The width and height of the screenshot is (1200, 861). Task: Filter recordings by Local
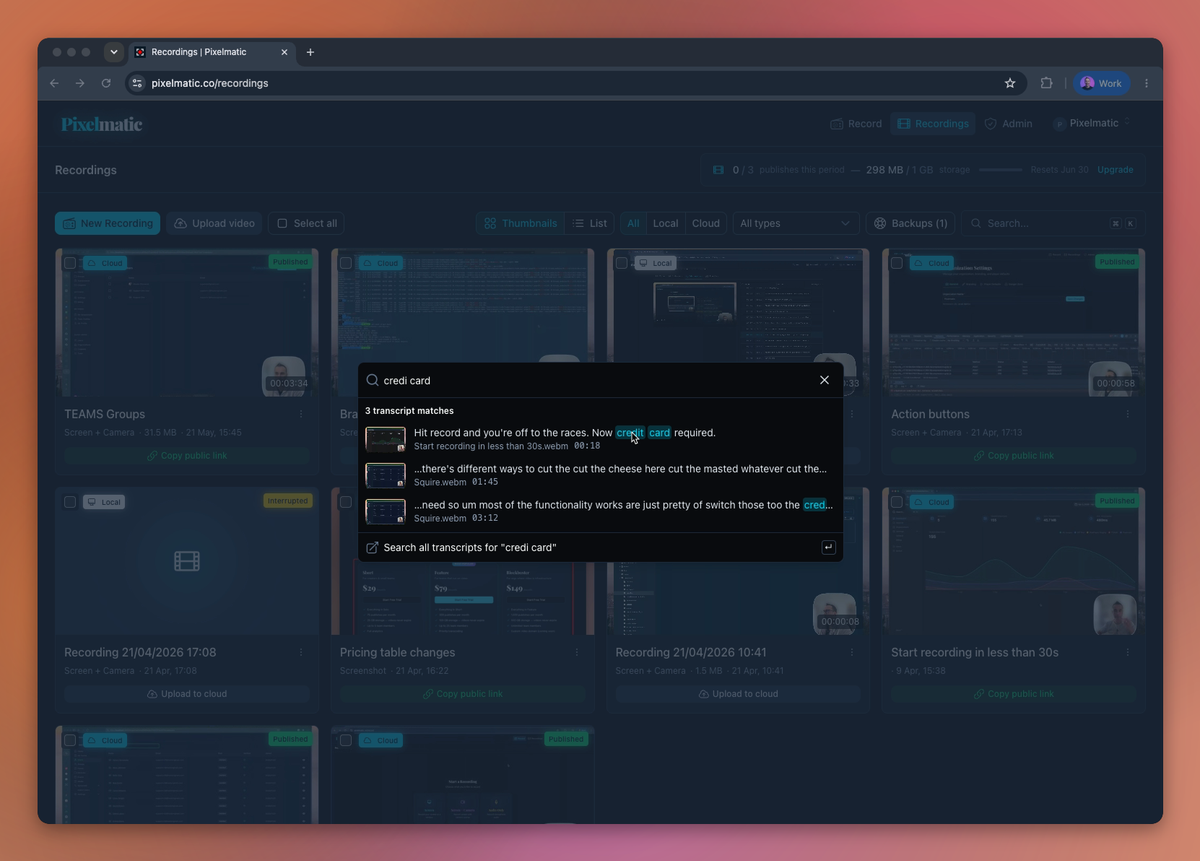point(666,223)
